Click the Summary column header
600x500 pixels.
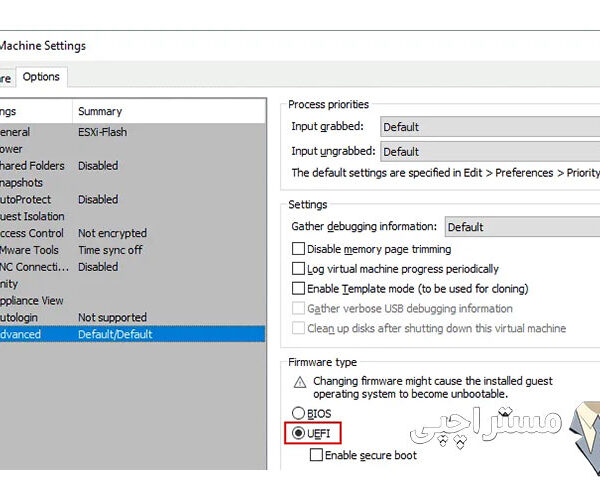click(x=100, y=111)
